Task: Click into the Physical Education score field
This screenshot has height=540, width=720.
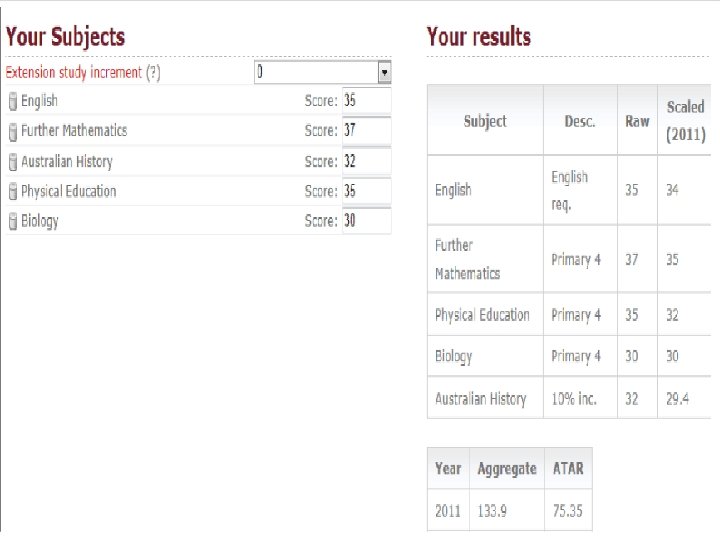Action: click(365, 191)
